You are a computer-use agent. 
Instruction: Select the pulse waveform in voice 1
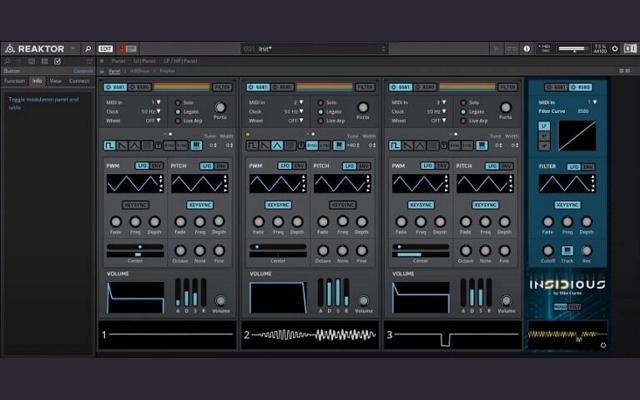pos(109,145)
